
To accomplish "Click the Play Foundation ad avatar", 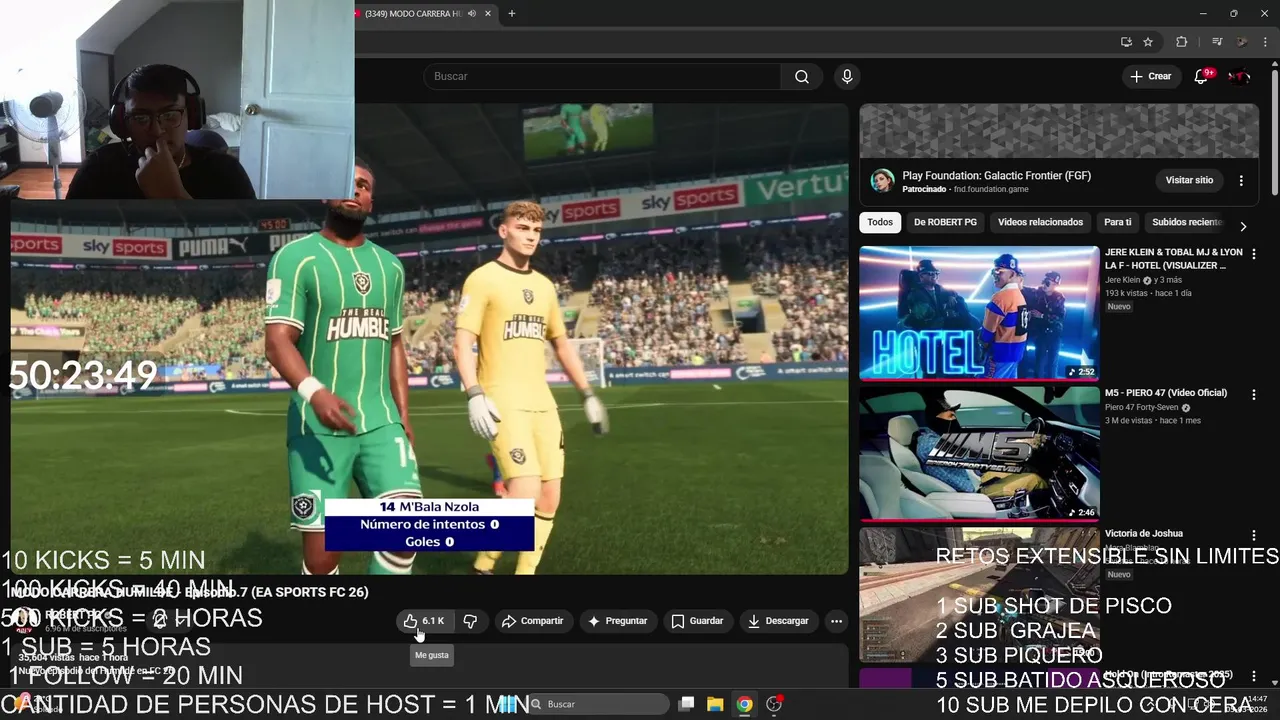I will coord(882,180).
